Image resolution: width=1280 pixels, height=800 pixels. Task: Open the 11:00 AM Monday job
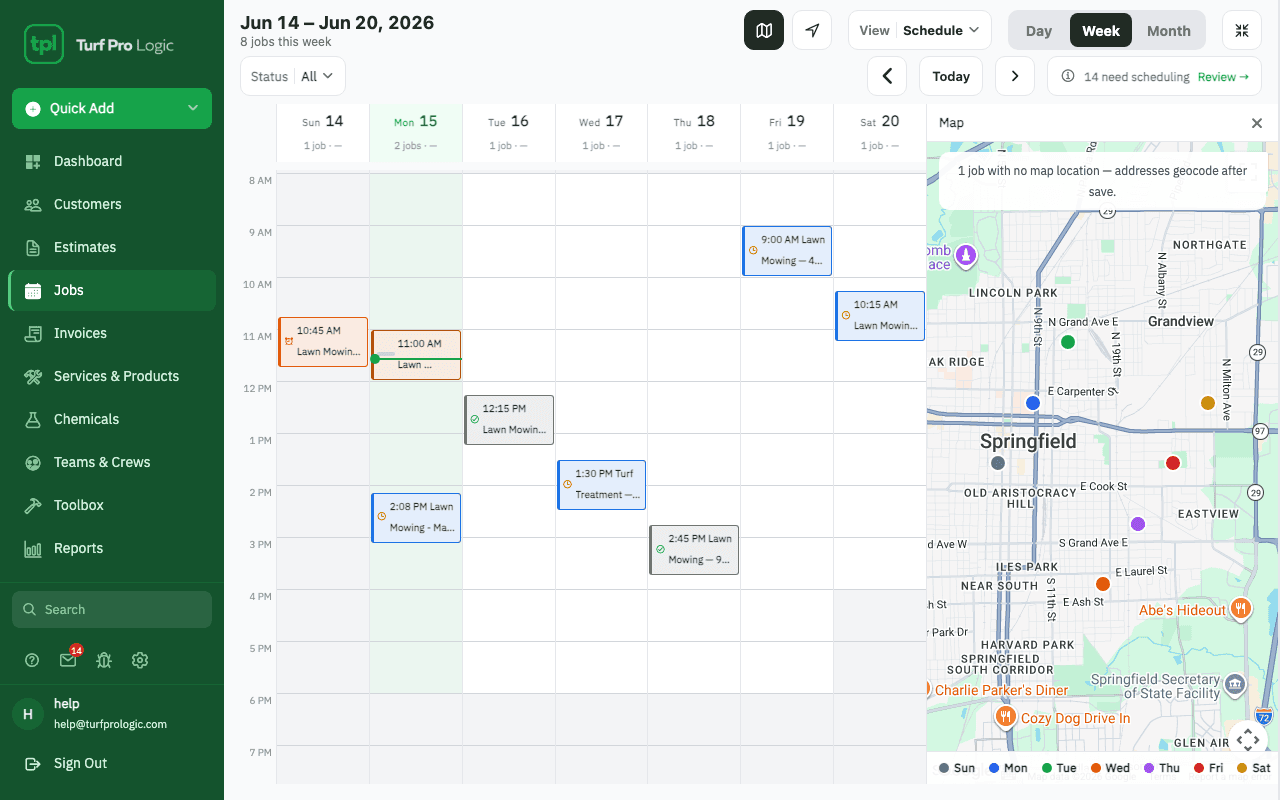click(x=416, y=354)
